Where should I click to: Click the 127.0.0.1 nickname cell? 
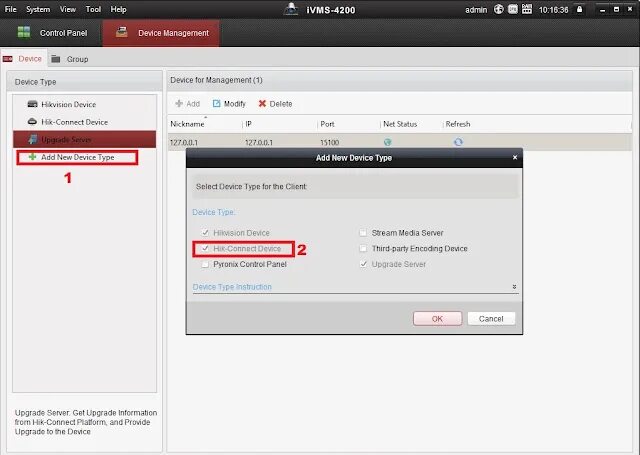coord(184,142)
